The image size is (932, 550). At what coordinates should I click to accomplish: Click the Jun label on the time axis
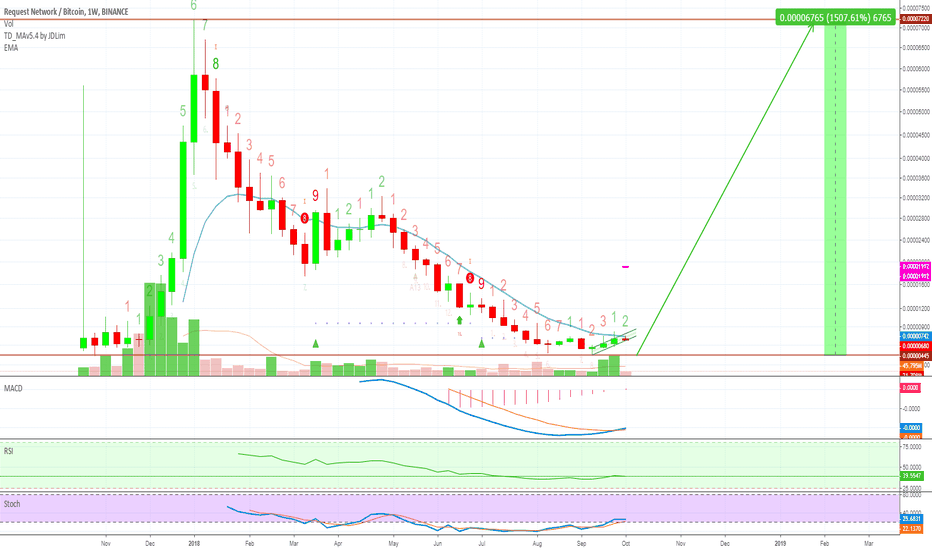437,543
